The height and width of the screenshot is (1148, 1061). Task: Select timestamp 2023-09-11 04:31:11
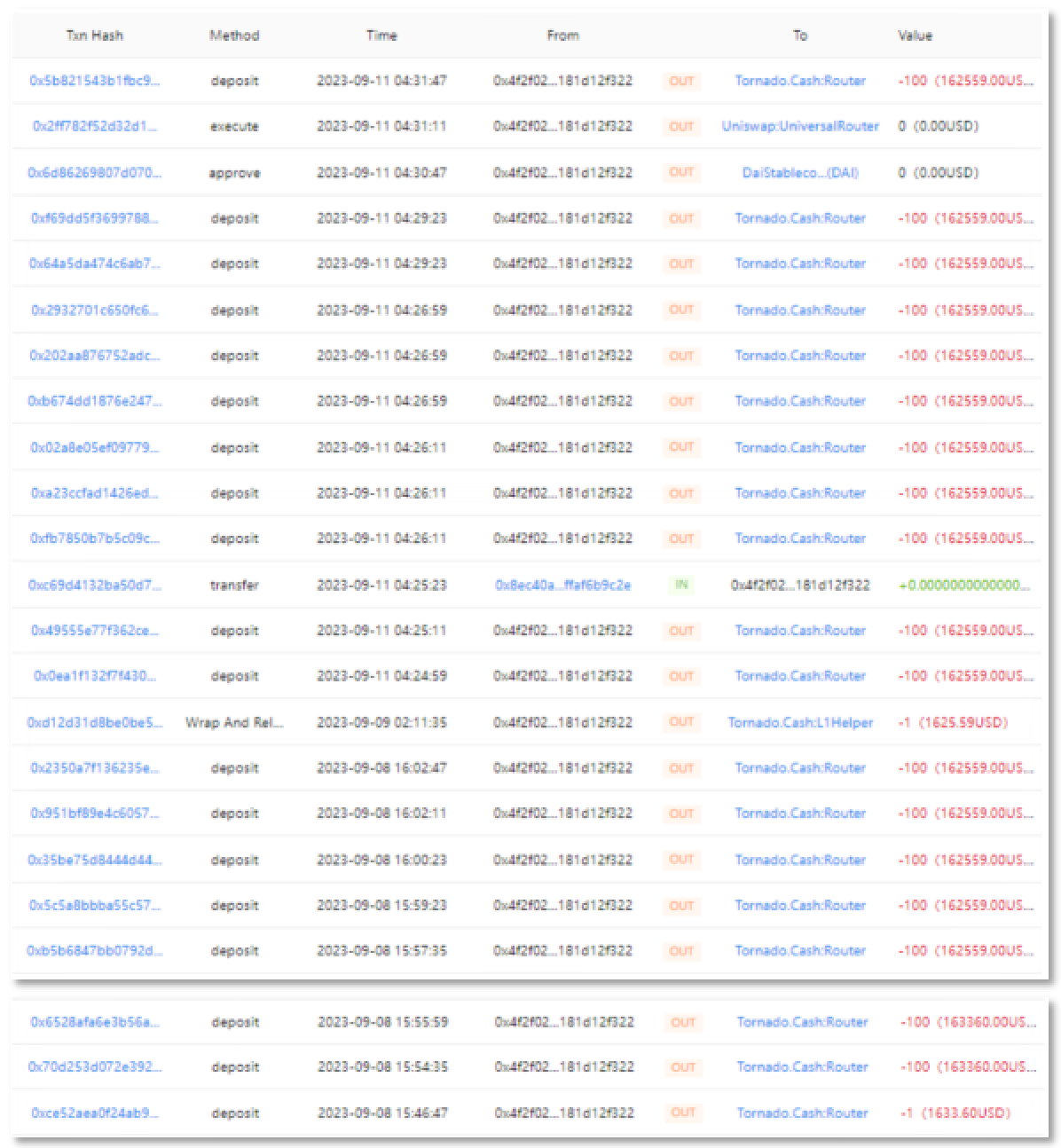click(381, 126)
